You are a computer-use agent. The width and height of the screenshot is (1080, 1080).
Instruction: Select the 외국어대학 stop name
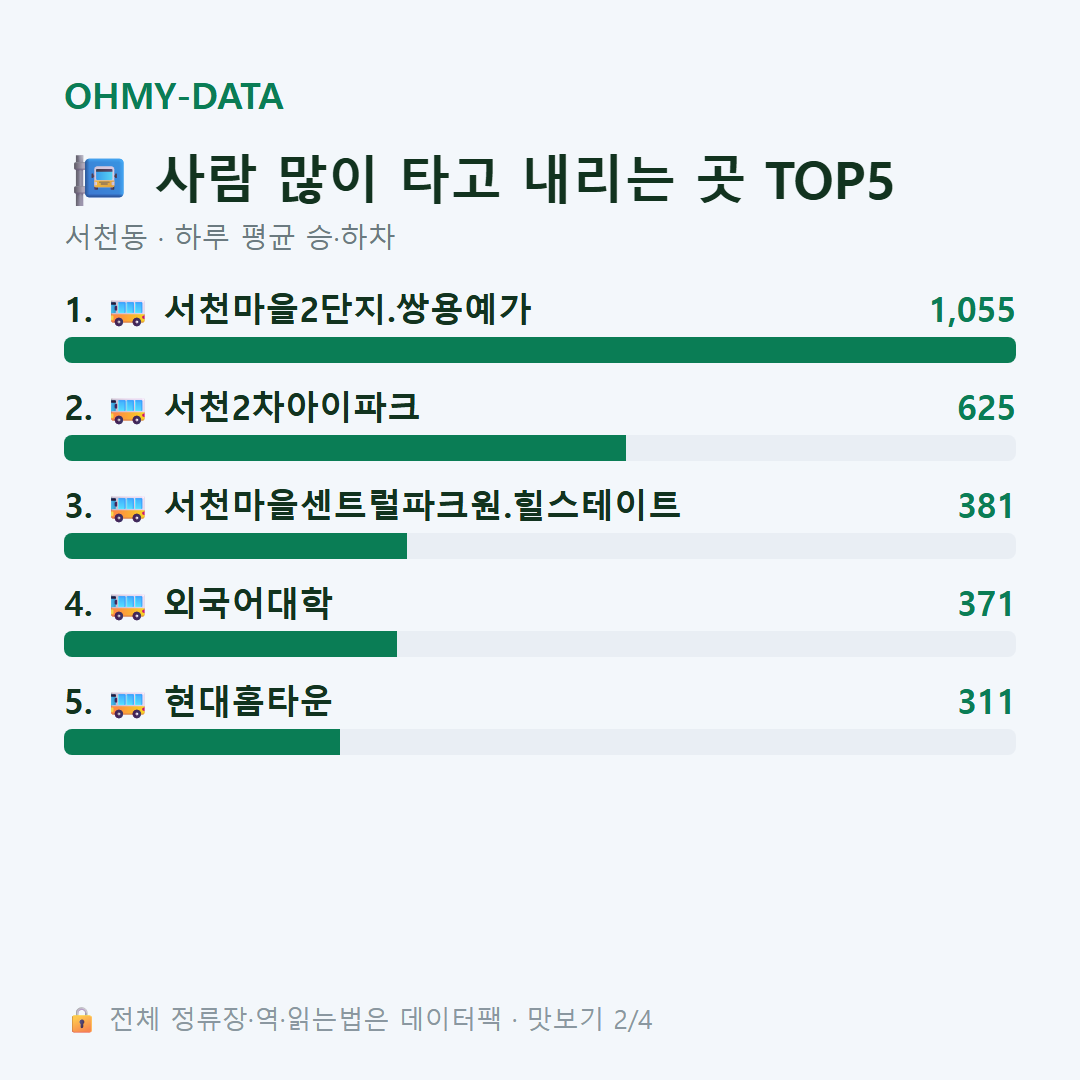pos(248,603)
